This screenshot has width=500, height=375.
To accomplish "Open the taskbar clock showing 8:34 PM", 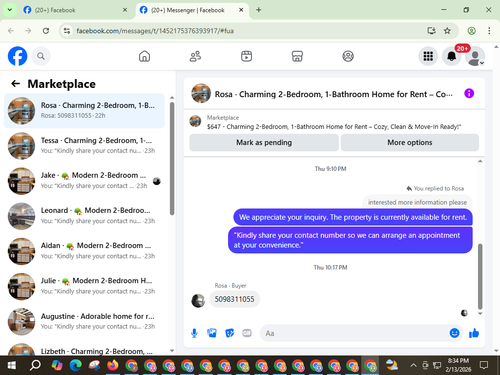I will (458, 365).
